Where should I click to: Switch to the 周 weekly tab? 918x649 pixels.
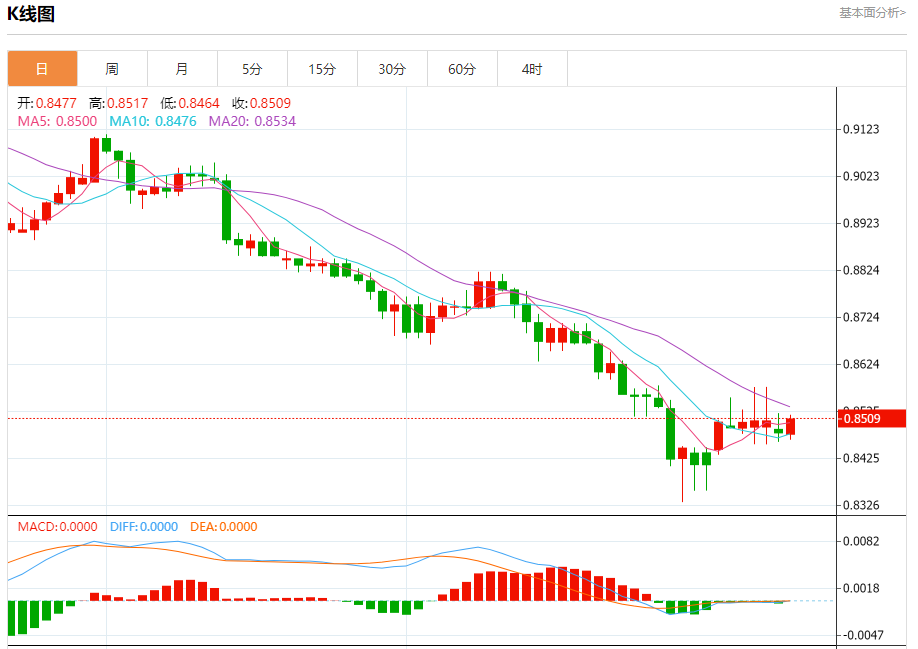[x=112, y=68]
